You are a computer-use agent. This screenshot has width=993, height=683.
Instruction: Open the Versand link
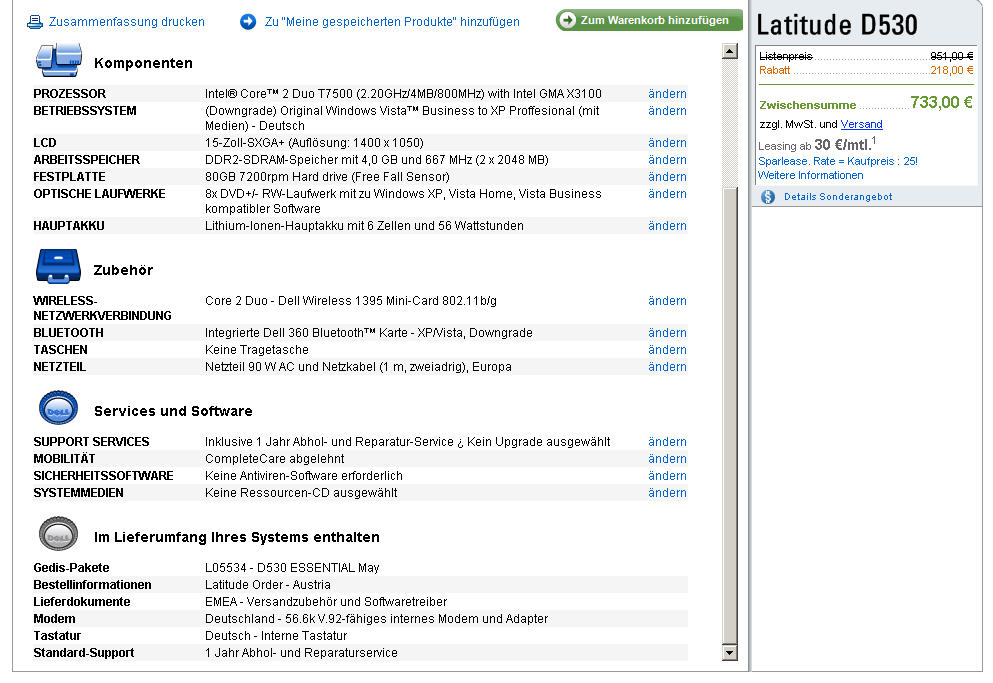pos(861,124)
